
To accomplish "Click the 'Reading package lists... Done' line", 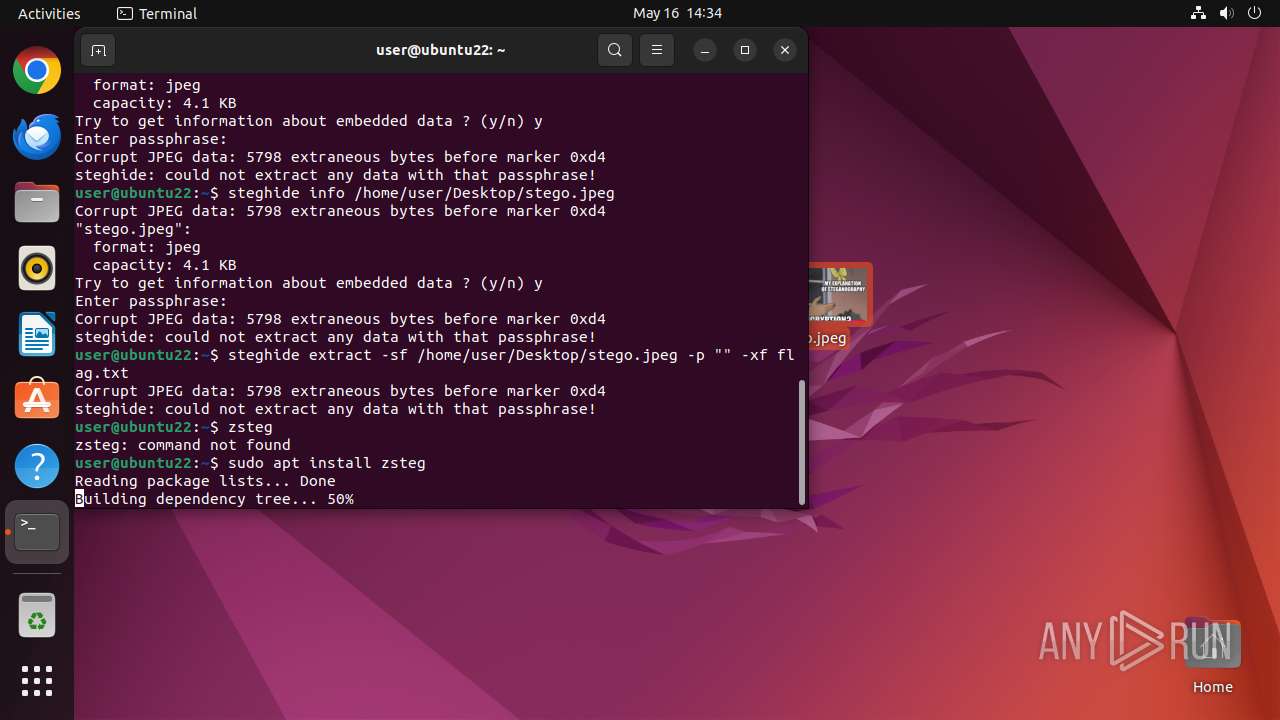I will 205,481.
